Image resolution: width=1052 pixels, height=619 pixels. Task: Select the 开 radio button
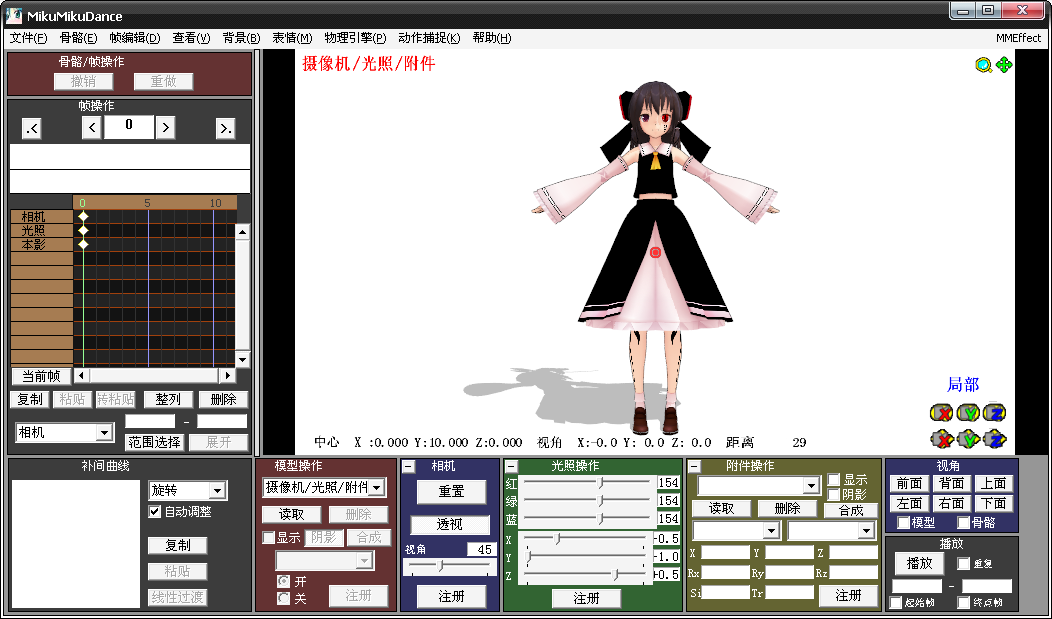coord(284,581)
